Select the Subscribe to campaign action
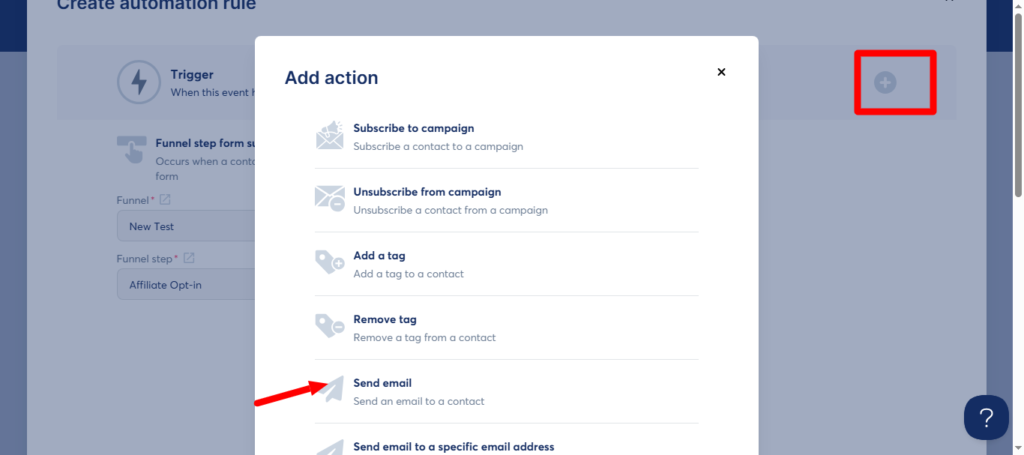The width and height of the screenshot is (1024, 455). tap(506, 136)
